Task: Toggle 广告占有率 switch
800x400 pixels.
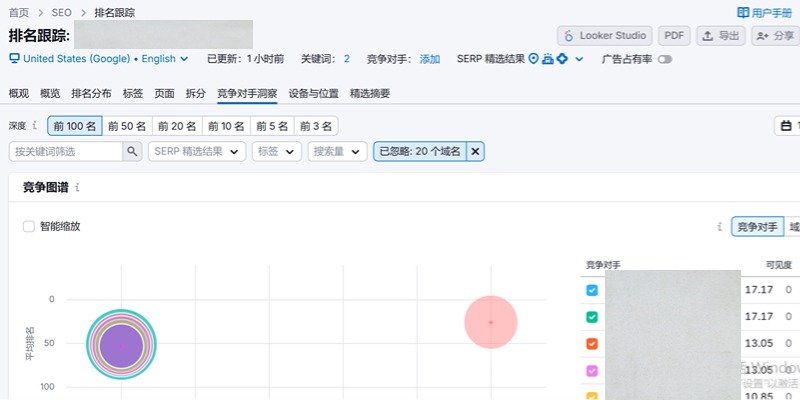Action: pyautogui.click(x=665, y=59)
